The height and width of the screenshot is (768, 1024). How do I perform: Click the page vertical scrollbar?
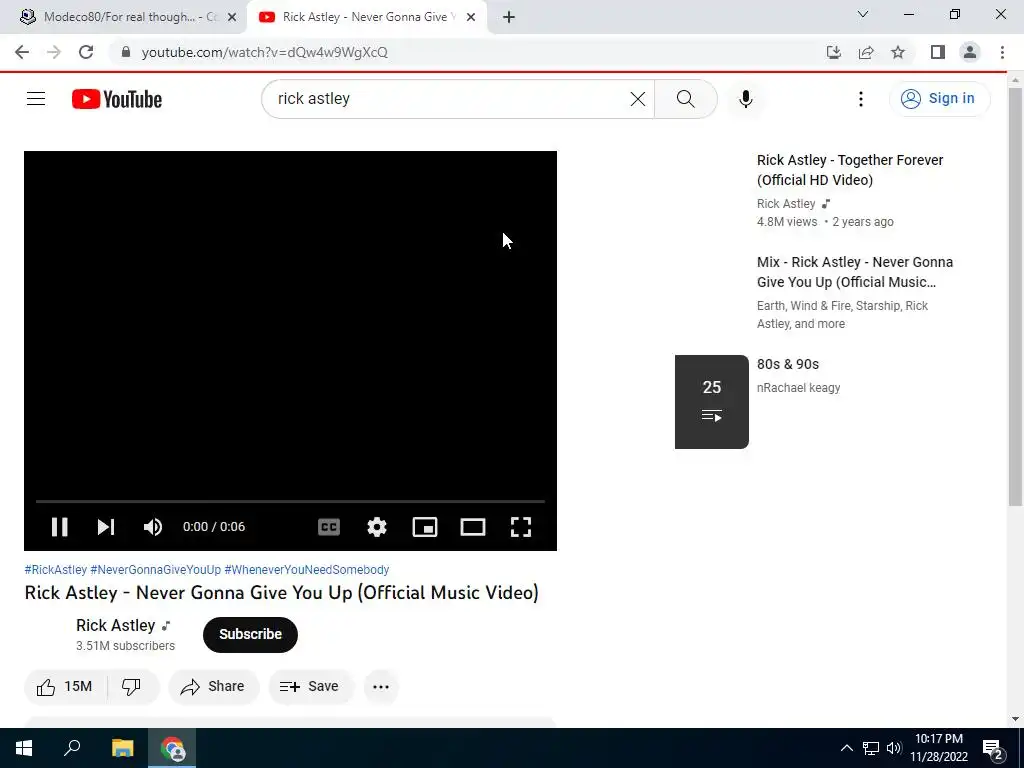pyautogui.click(x=1016, y=297)
